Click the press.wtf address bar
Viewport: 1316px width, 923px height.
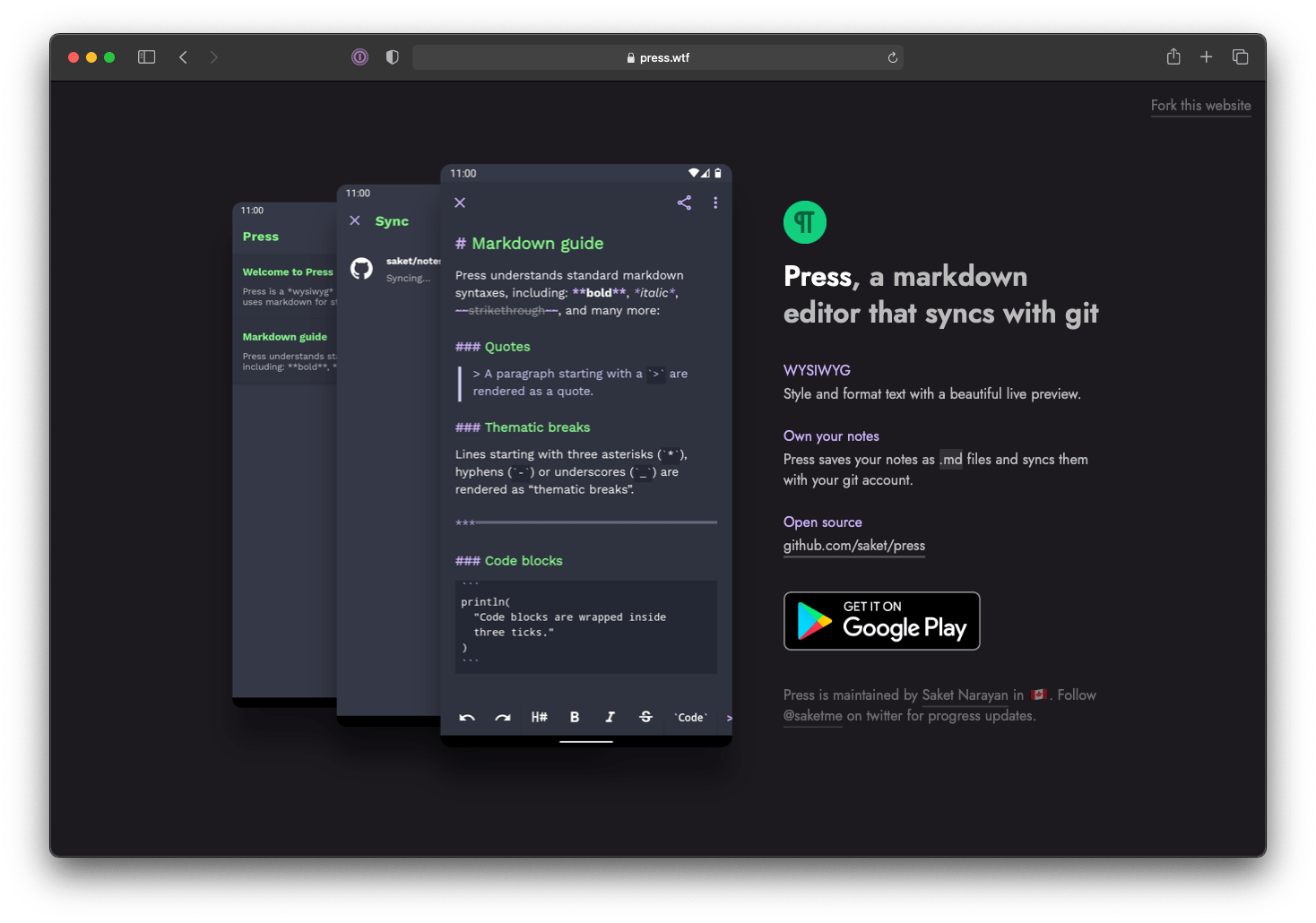(x=657, y=57)
